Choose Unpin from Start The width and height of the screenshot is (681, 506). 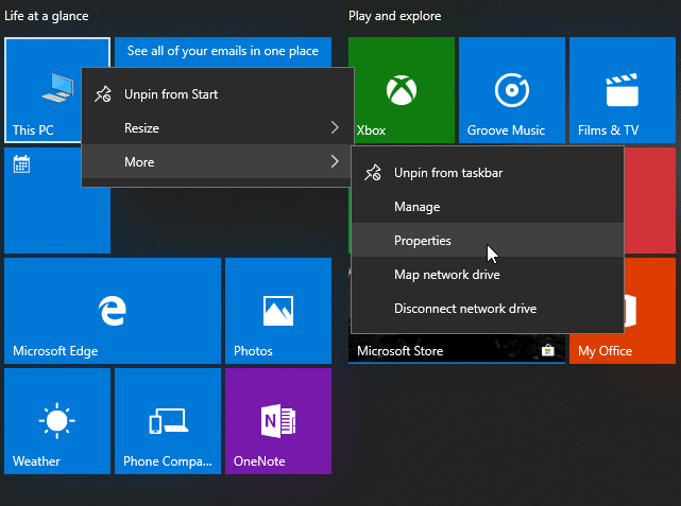point(218,94)
